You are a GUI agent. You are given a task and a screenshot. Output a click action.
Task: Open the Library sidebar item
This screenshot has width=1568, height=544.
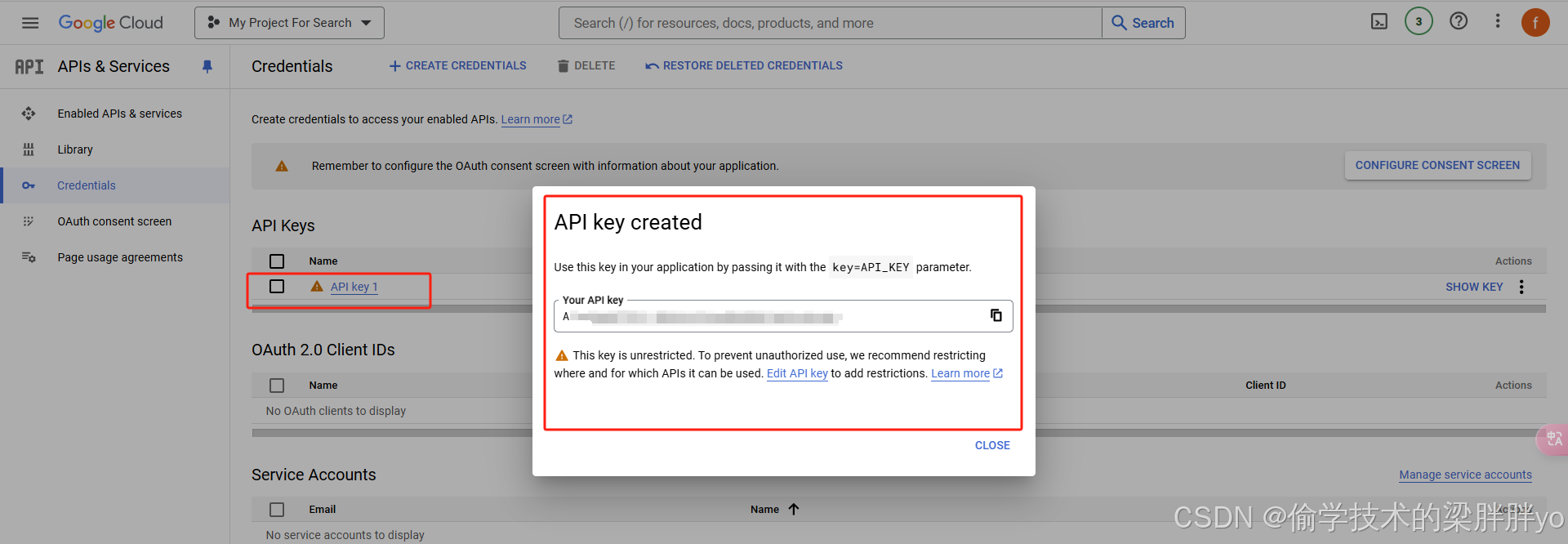[x=75, y=149]
